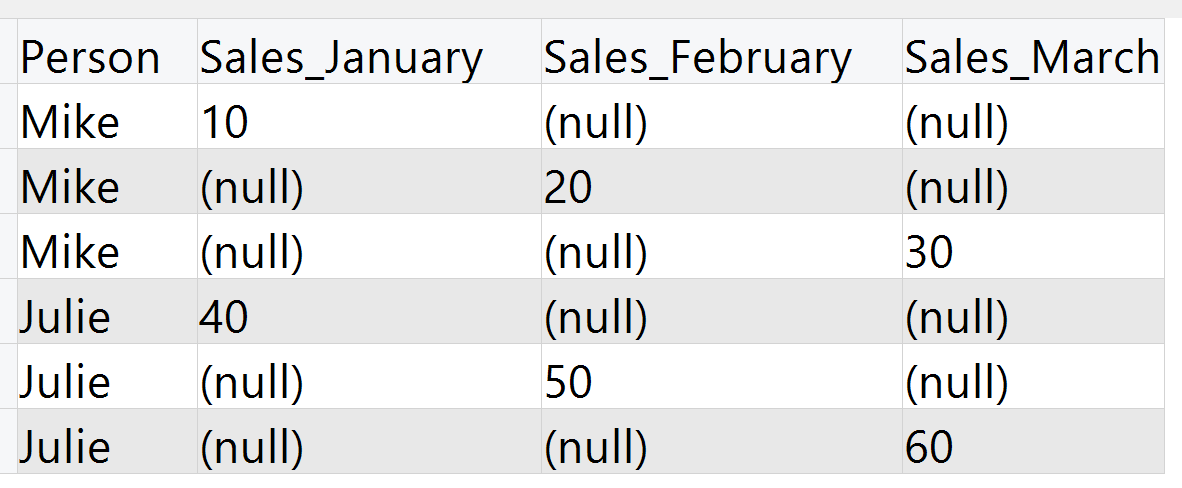The image size is (1182, 488).
Task: Click the cell with value 30
Action: tap(1033, 246)
